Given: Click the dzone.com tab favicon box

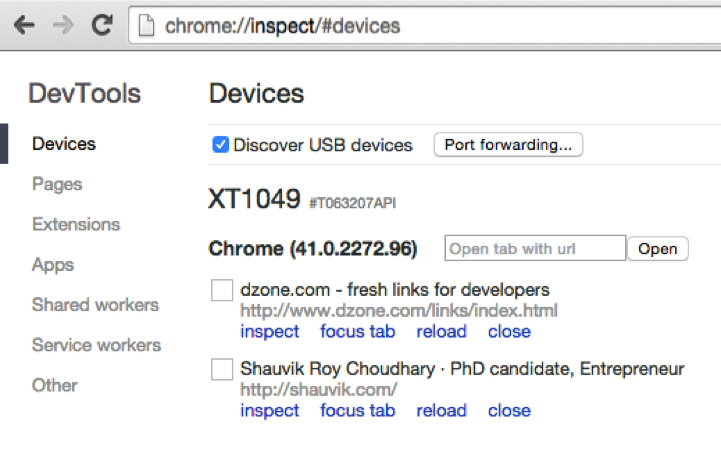Looking at the screenshot, I should [222, 291].
